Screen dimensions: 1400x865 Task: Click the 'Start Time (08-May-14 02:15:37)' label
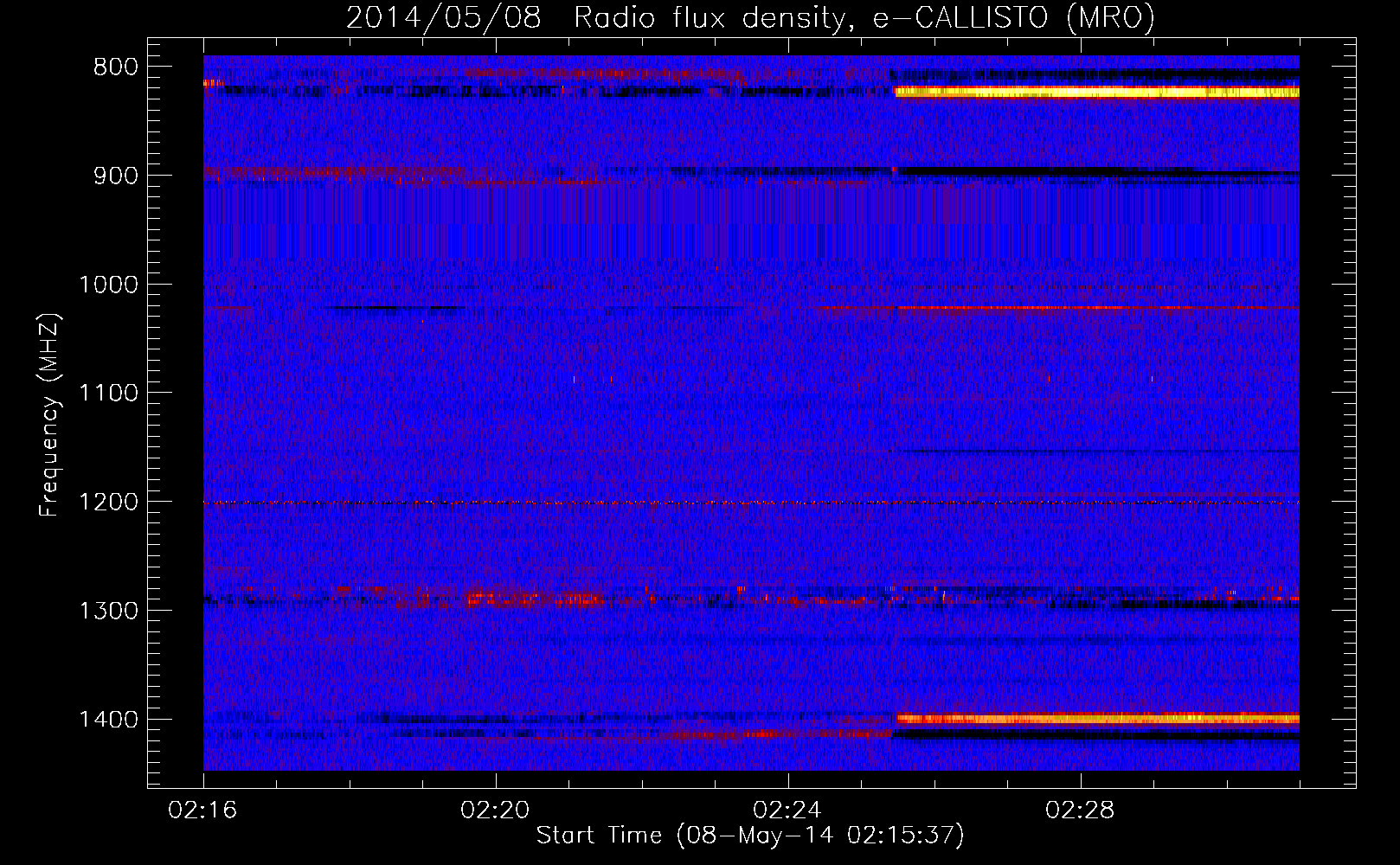pyautogui.click(x=749, y=836)
